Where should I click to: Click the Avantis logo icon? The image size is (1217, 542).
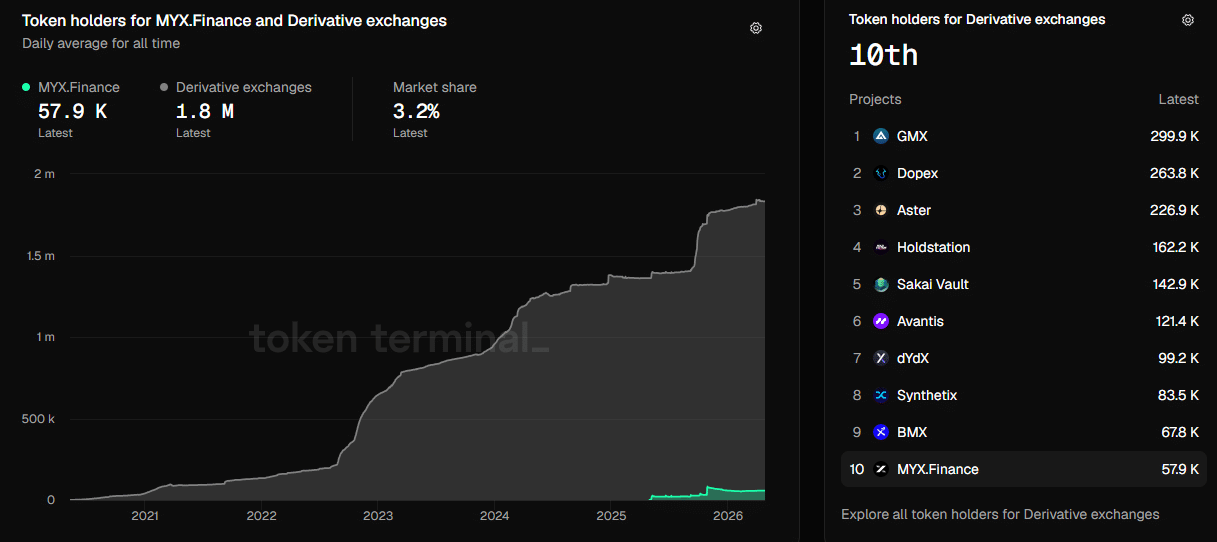(x=881, y=321)
